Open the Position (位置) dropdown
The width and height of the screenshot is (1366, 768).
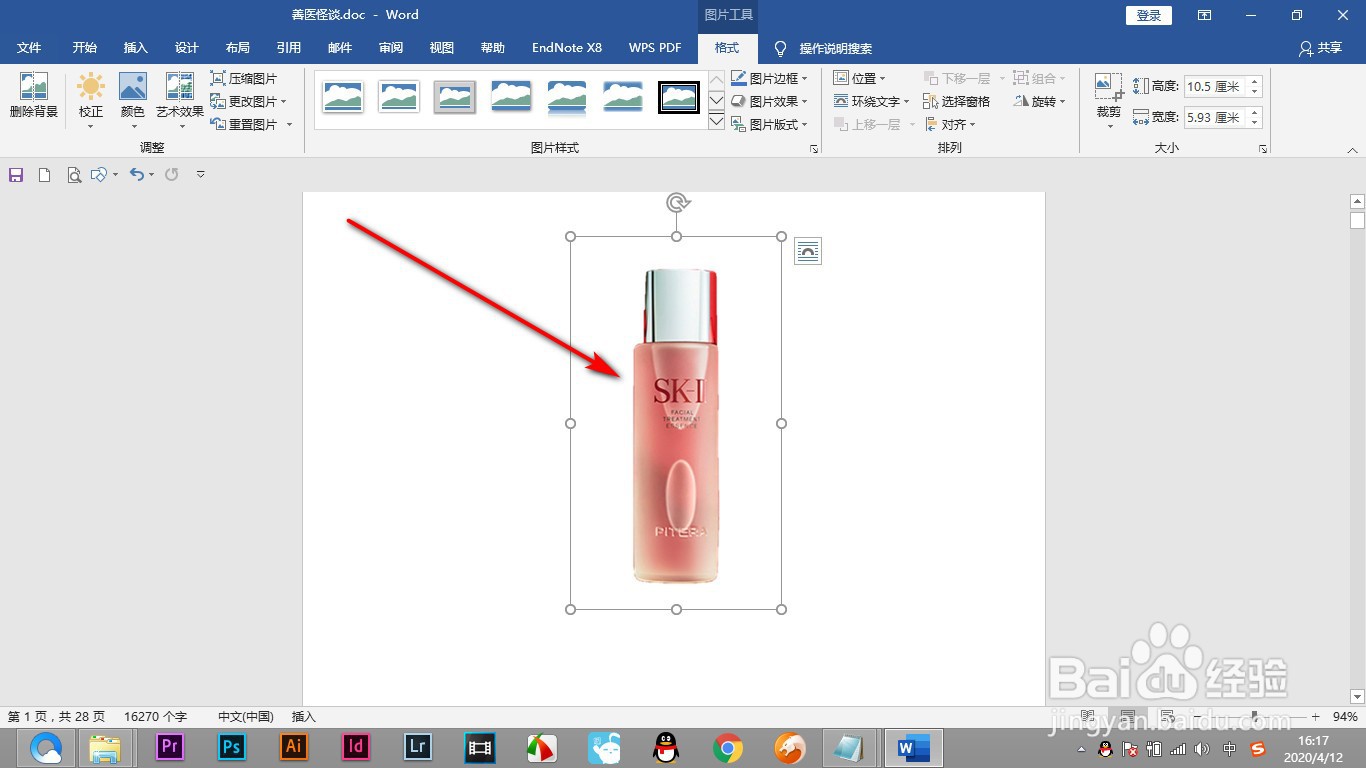[x=860, y=78]
